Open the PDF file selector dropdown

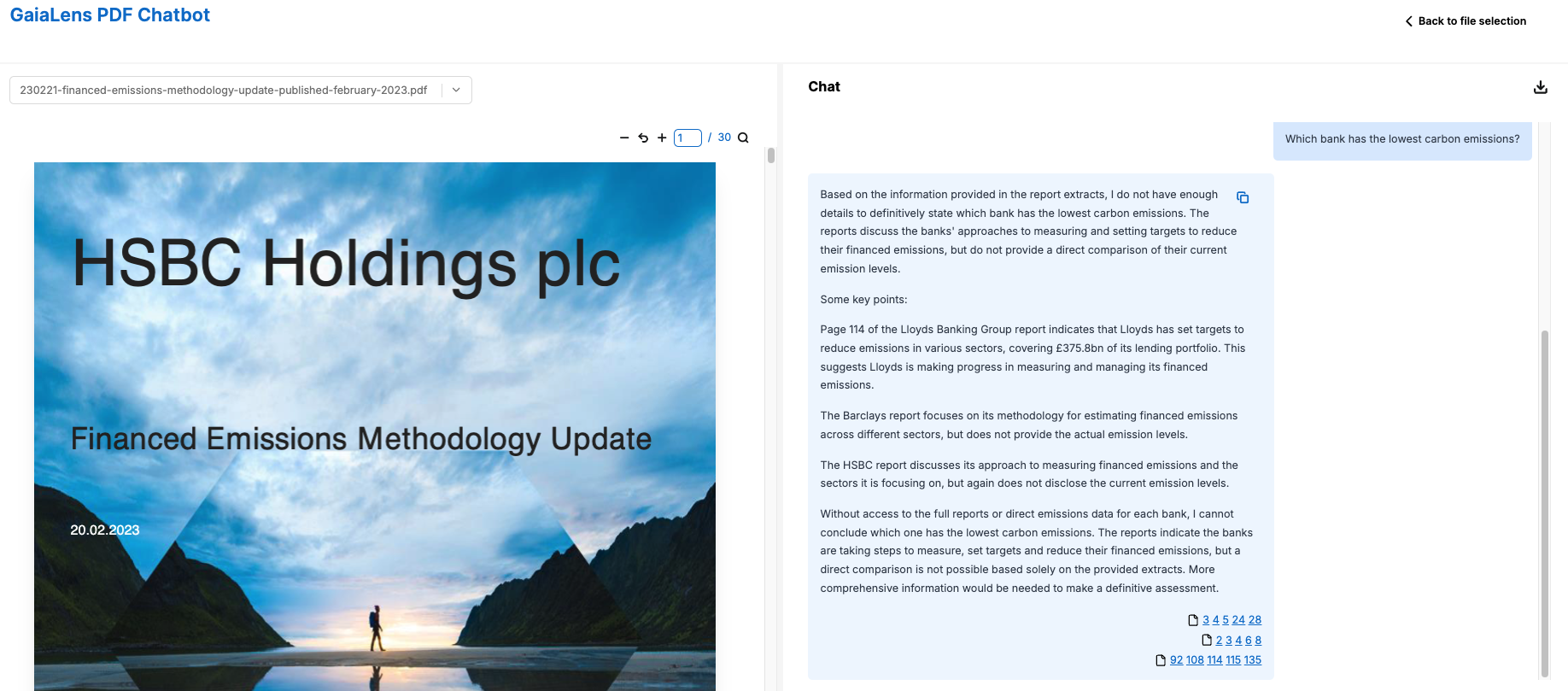241,90
